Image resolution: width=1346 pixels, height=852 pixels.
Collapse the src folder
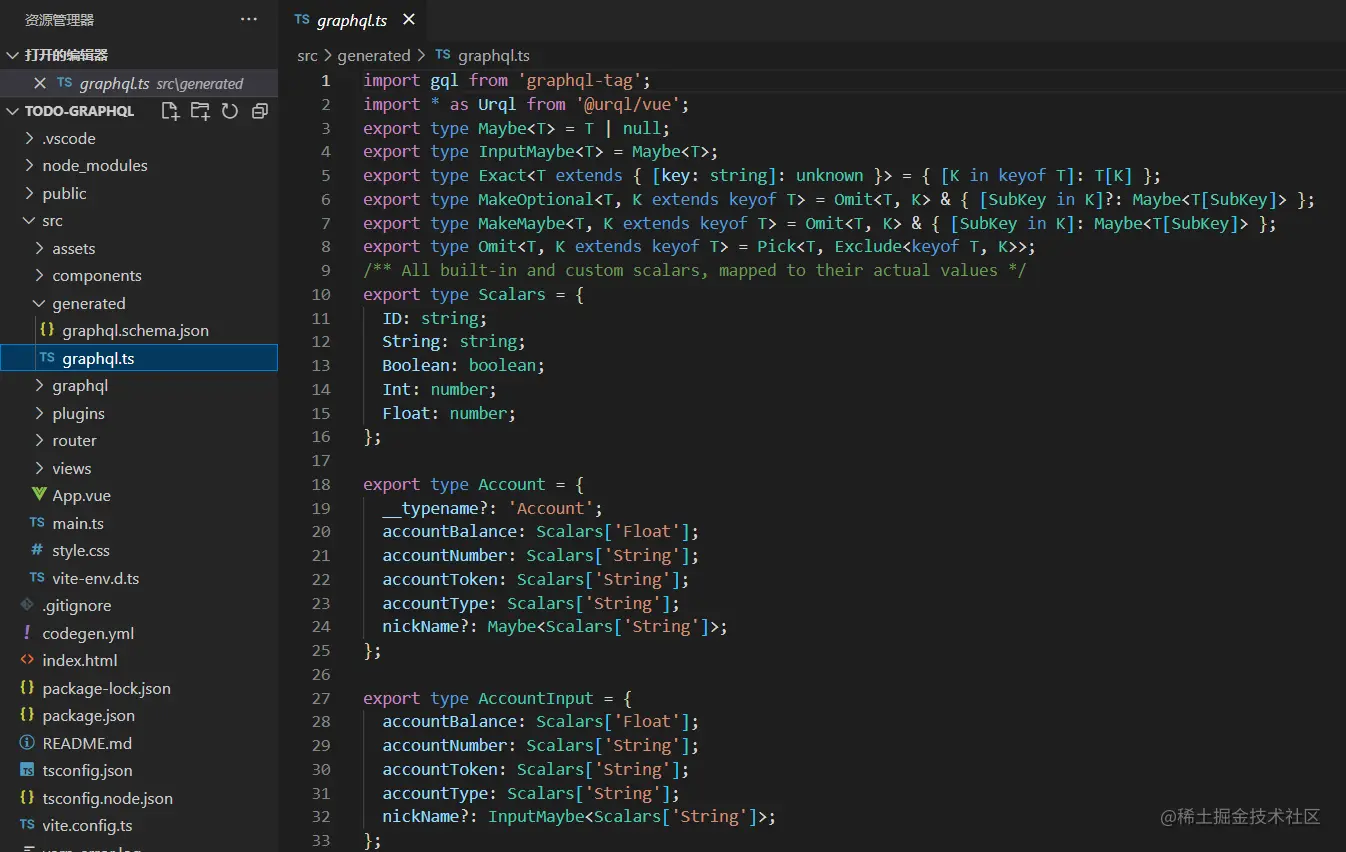[x=29, y=220]
